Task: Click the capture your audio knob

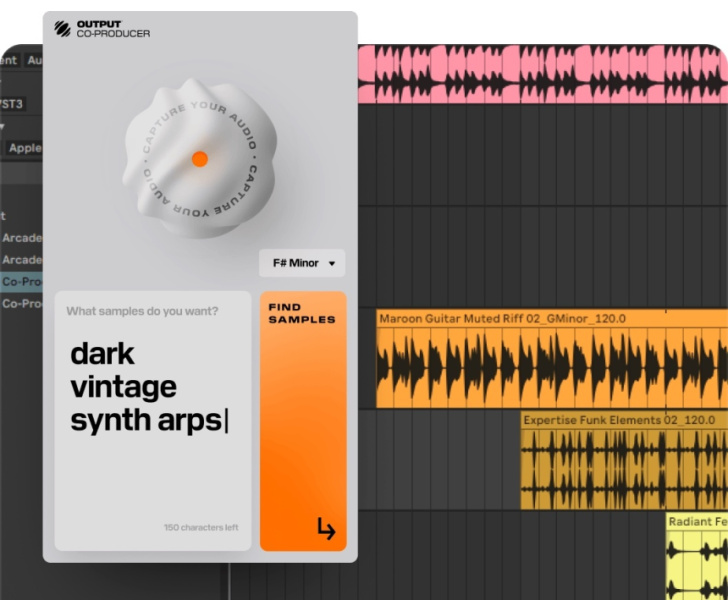Action: tap(200, 159)
